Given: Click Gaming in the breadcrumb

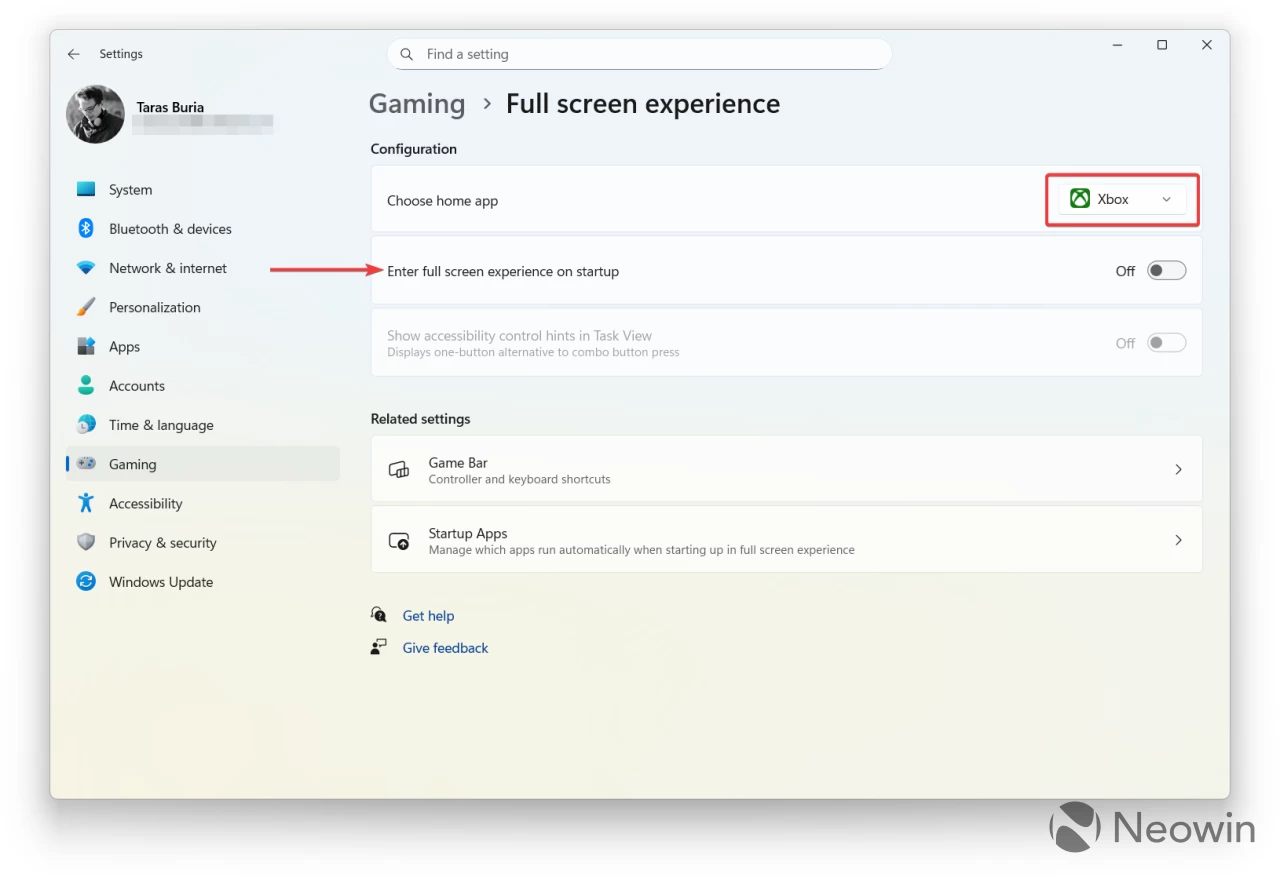Looking at the screenshot, I should (417, 104).
